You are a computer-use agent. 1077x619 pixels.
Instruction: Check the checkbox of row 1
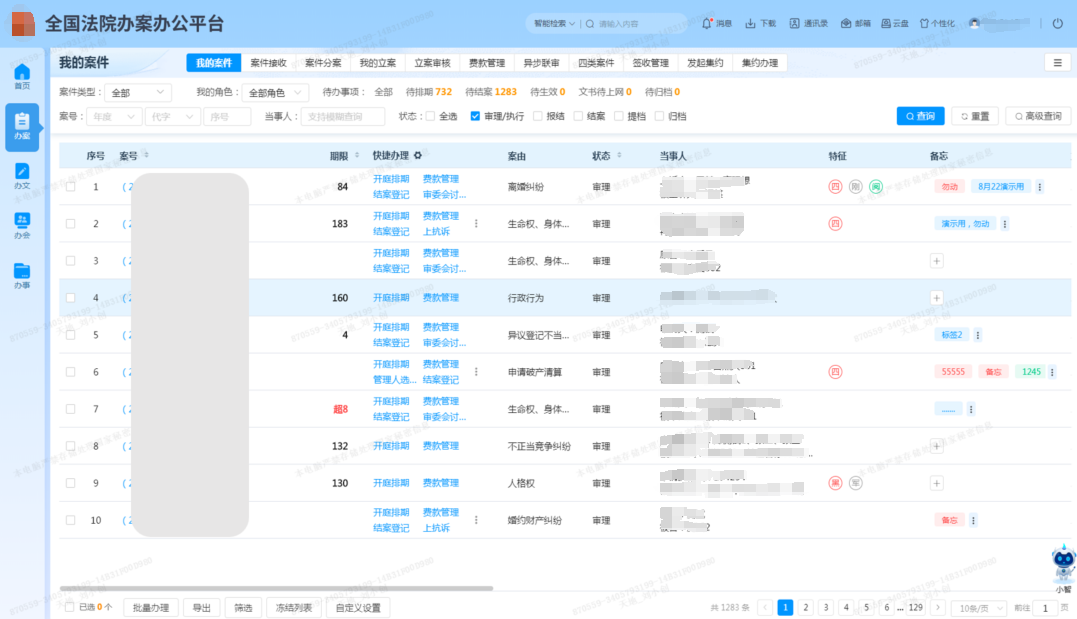click(x=68, y=186)
